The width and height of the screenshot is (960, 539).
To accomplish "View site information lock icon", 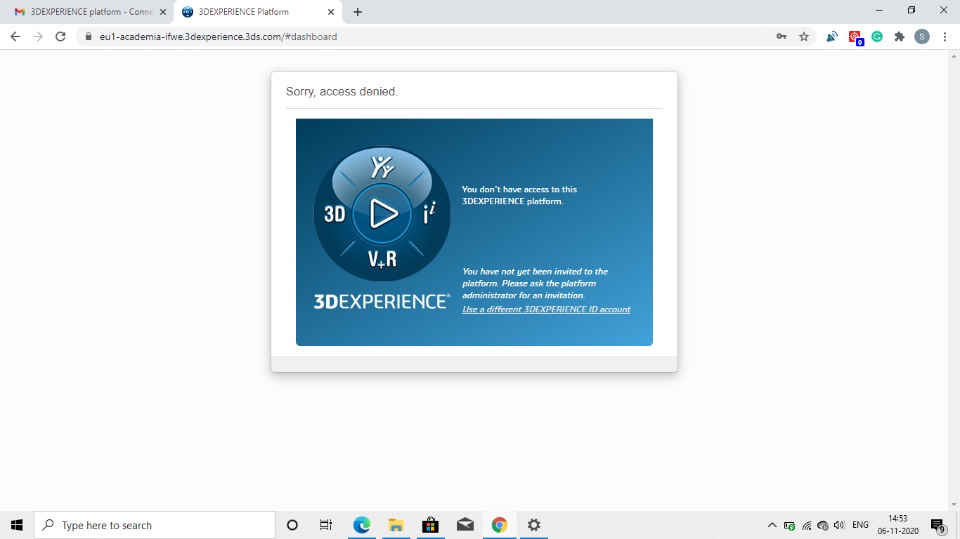I will coord(88,37).
